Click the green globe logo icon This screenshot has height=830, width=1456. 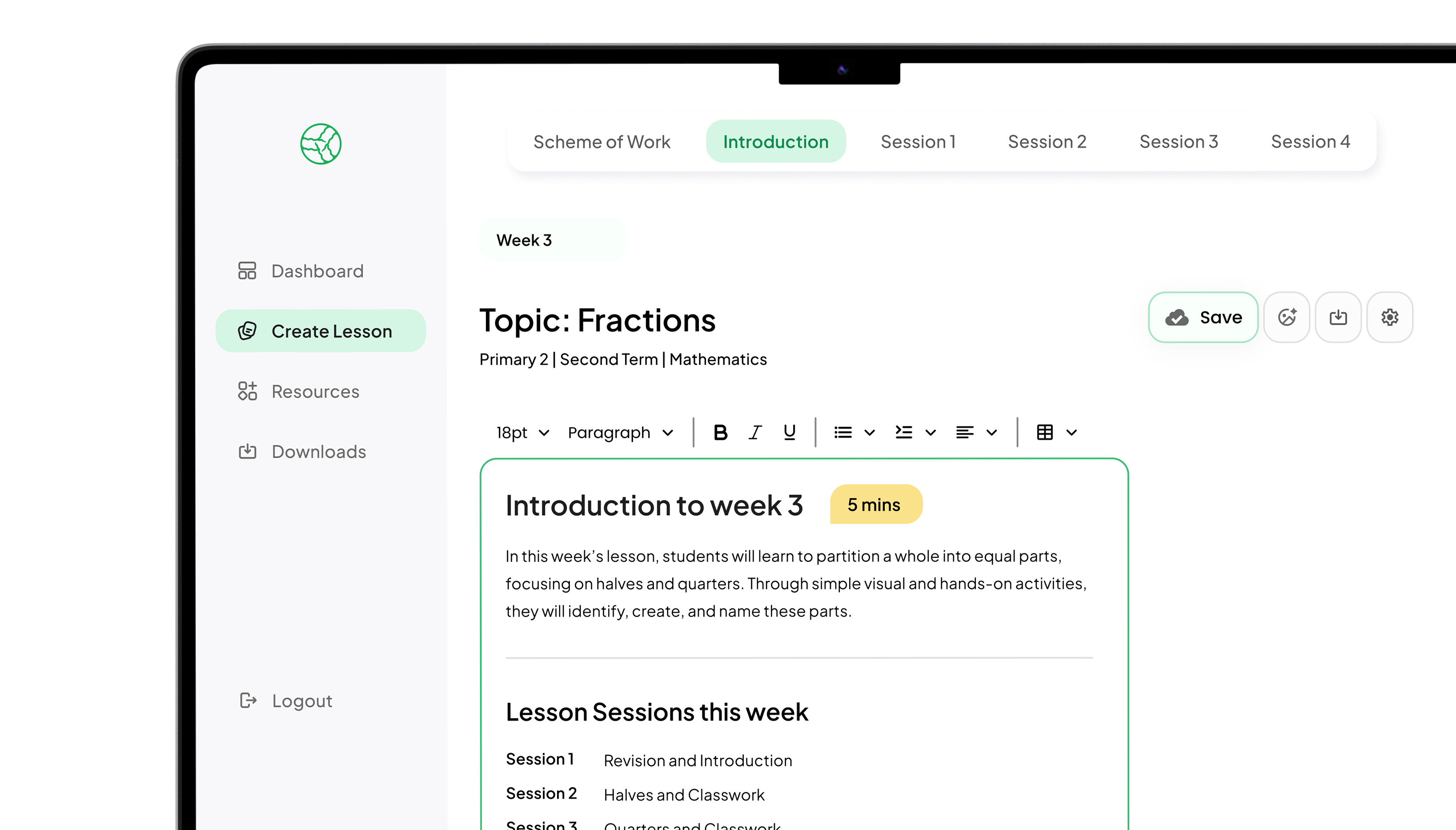(x=321, y=144)
